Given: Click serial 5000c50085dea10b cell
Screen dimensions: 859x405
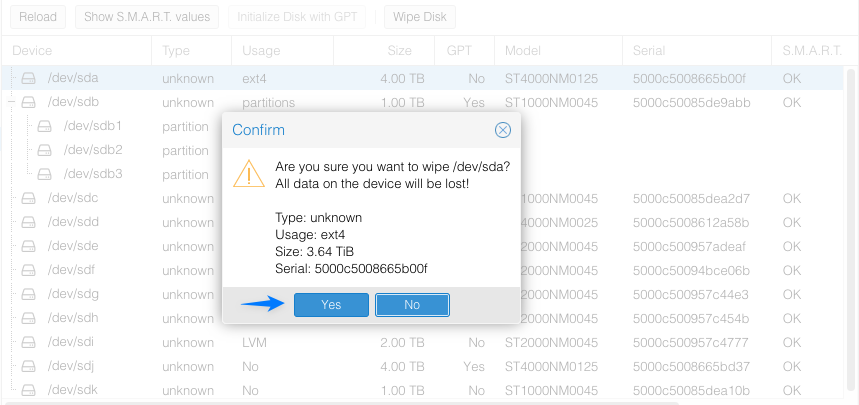Looking at the screenshot, I should click(x=691, y=390).
